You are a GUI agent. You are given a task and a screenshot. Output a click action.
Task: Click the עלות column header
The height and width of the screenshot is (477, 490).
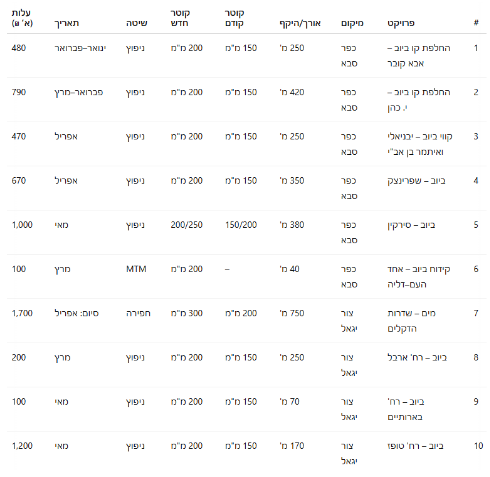[22, 18]
